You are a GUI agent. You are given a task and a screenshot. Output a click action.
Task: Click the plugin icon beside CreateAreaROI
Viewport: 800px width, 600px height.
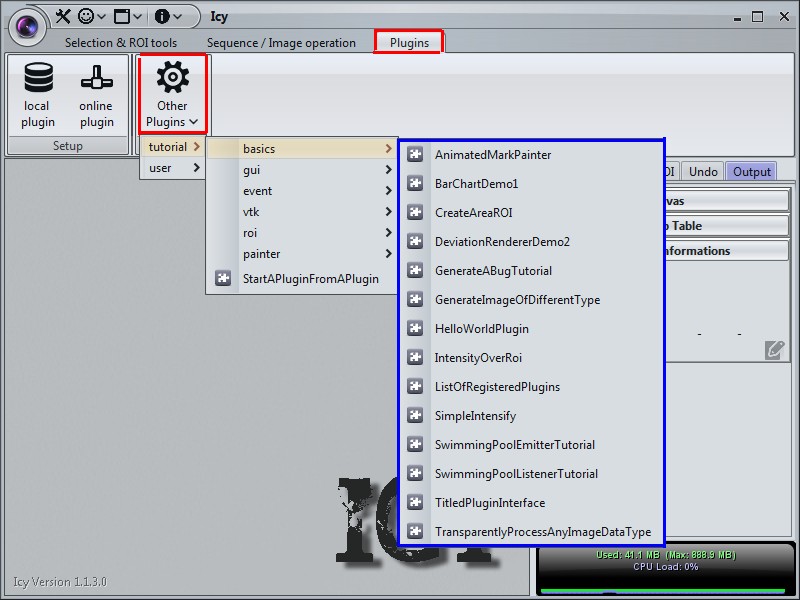pos(415,212)
